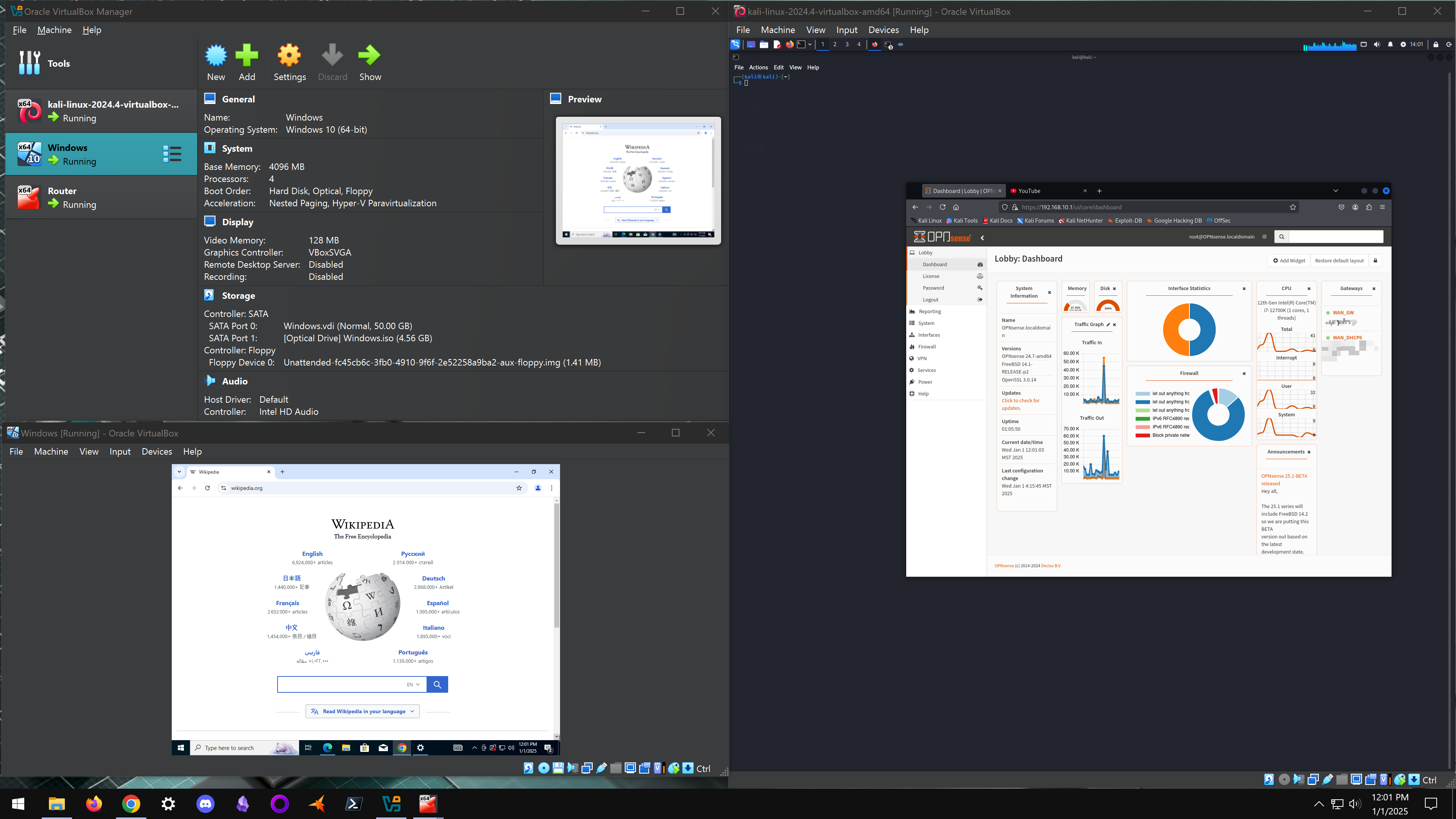The width and height of the screenshot is (1456, 819).
Task: Select the Router VM entry
Action: point(101,197)
